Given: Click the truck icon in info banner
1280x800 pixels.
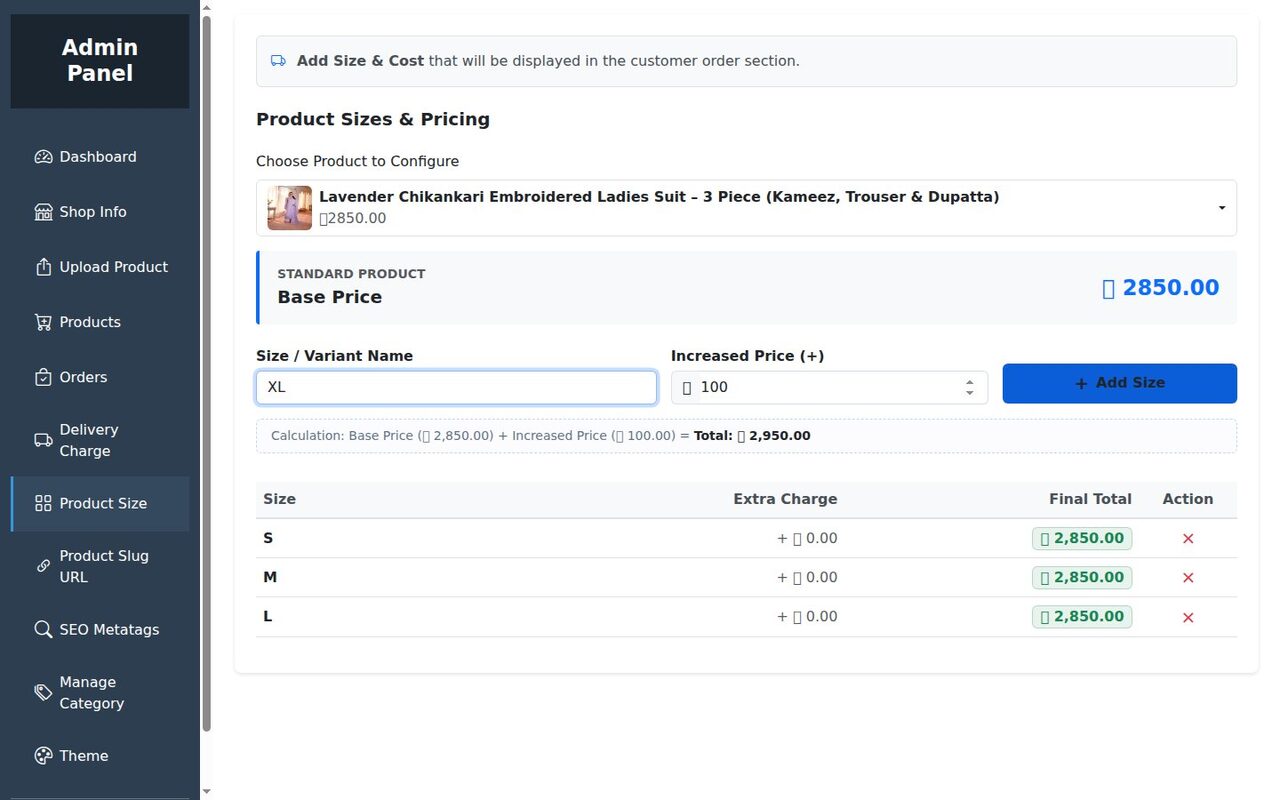Looking at the screenshot, I should [279, 61].
